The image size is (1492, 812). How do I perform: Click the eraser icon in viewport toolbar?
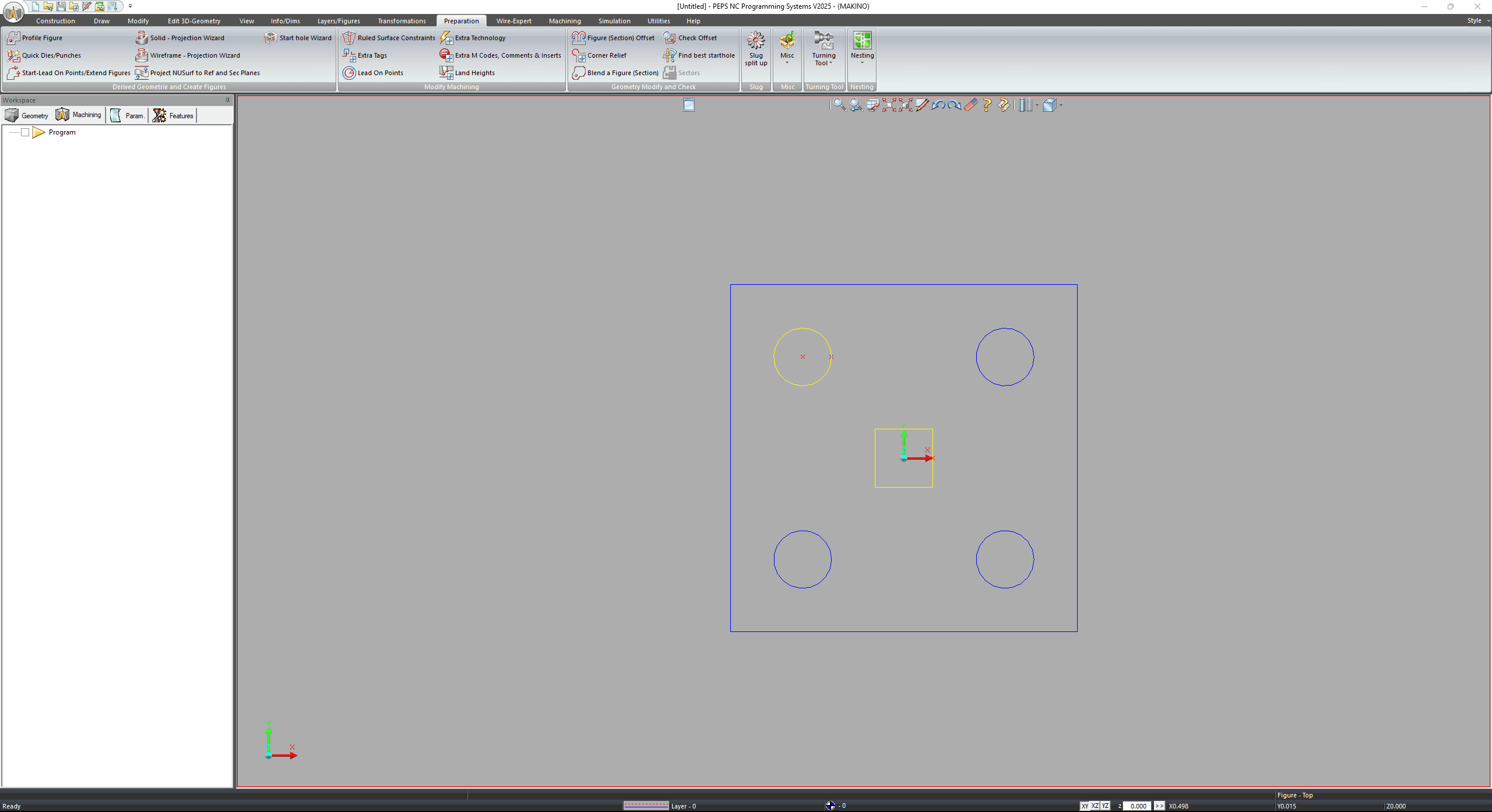(970, 105)
